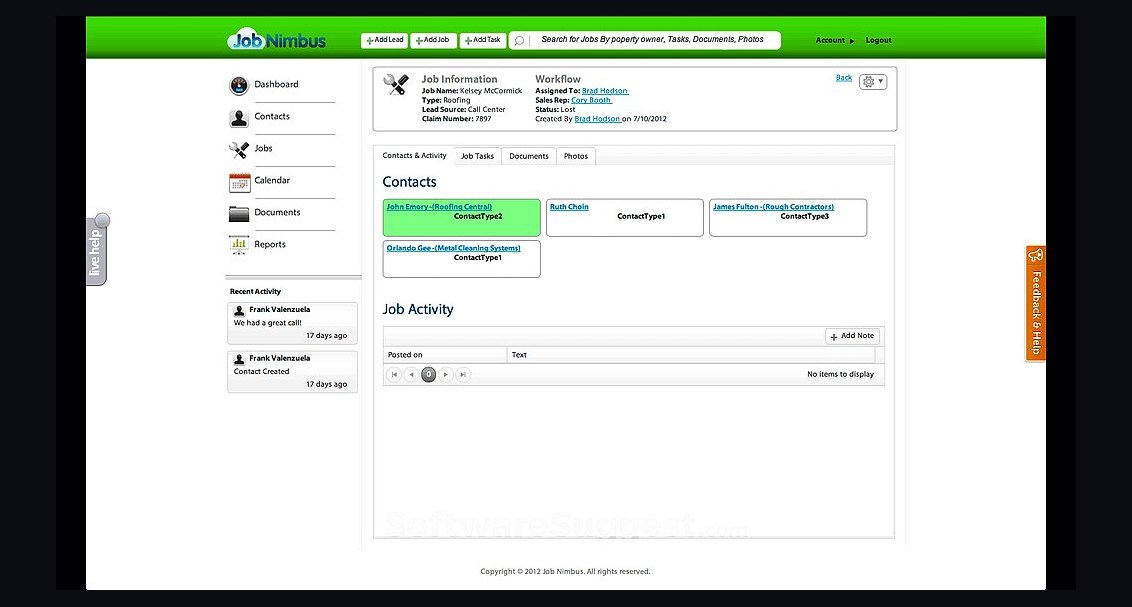This screenshot has height=607, width=1132.
Task: Click avatar icon on 'Contact Created' activity
Action: coord(239,359)
